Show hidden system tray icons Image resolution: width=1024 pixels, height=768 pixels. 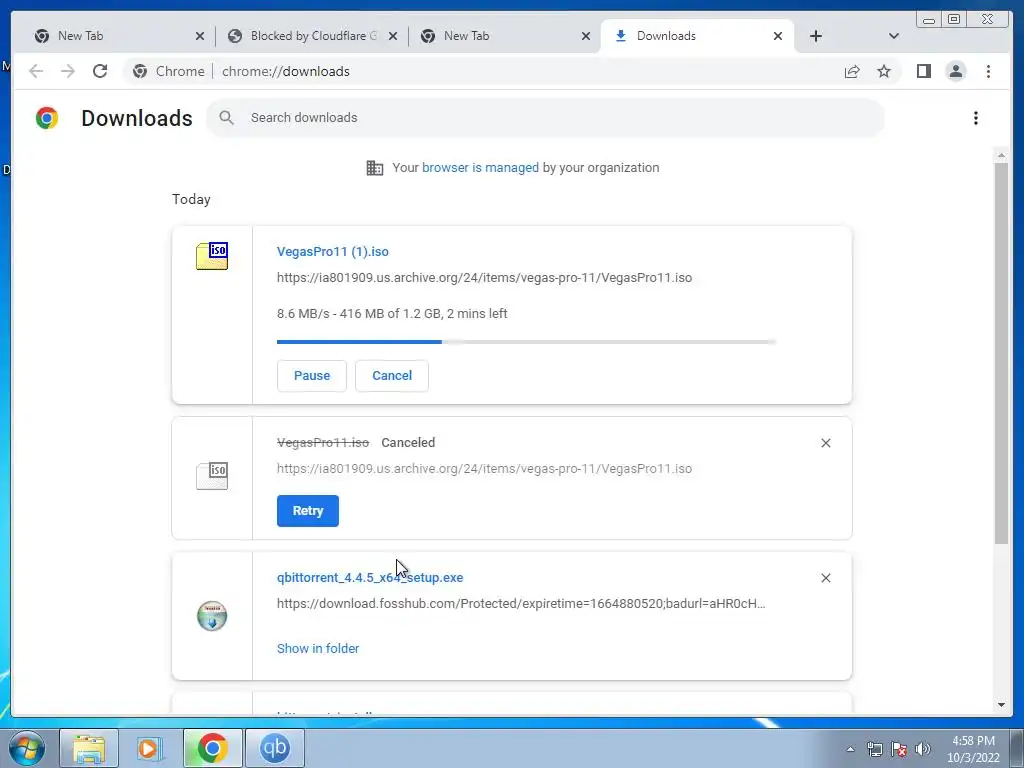850,749
